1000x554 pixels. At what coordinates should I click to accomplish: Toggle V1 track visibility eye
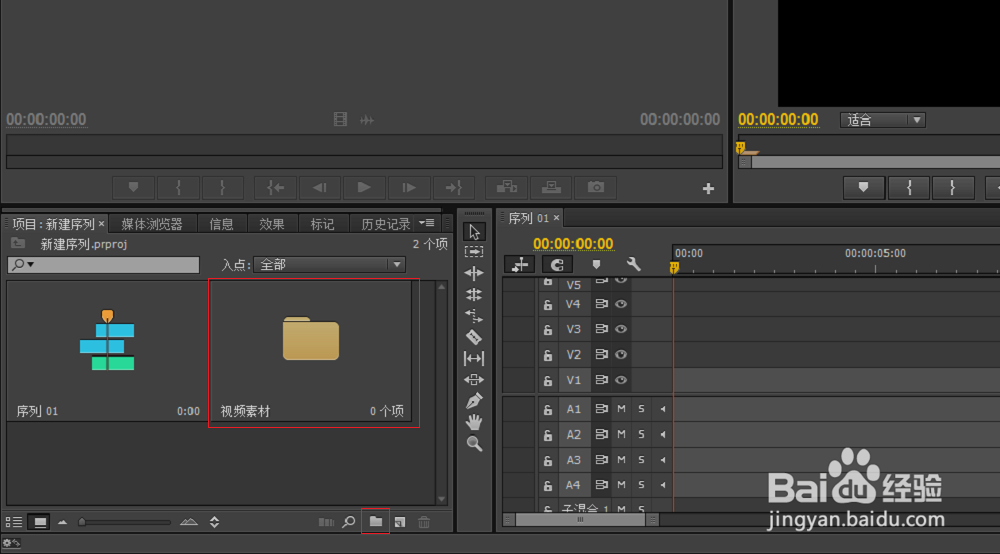click(621, 380)
